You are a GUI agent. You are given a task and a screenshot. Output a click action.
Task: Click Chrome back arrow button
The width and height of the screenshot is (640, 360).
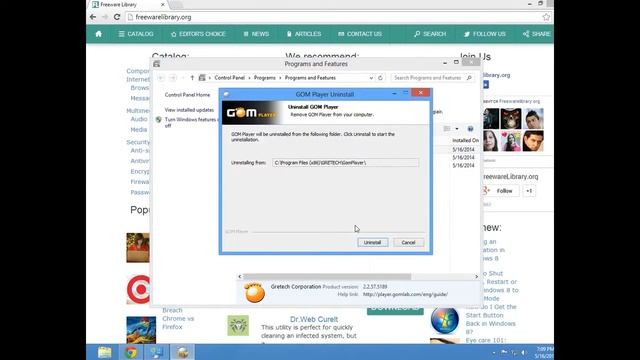pos(93,17)
